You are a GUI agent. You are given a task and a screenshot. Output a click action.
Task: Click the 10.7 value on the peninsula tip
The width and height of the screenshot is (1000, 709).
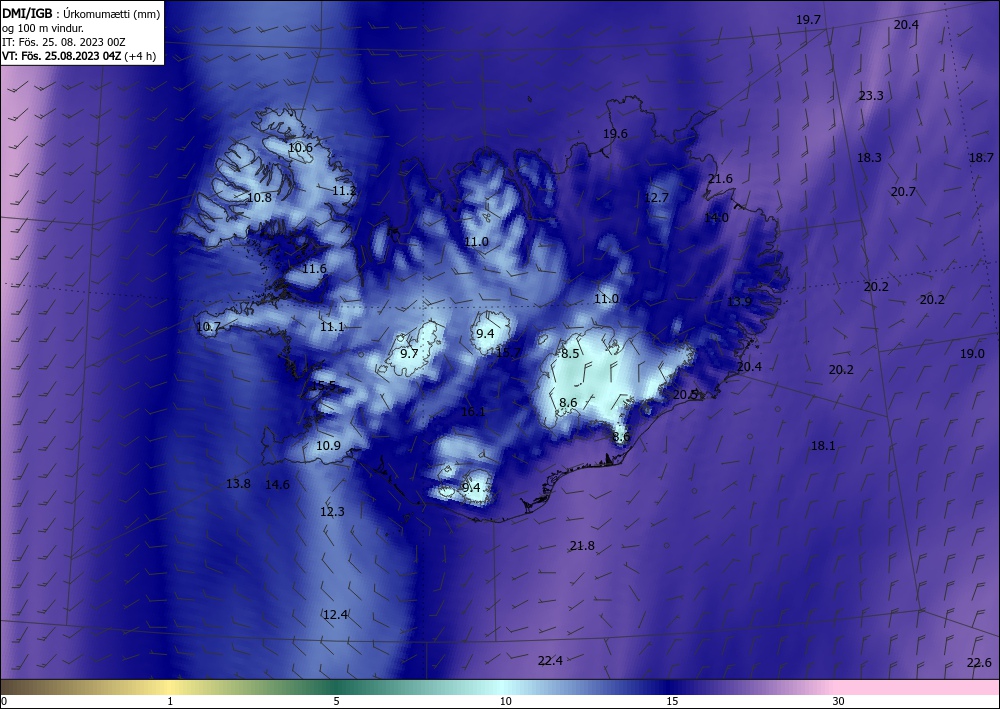click(x=208, y=326)
